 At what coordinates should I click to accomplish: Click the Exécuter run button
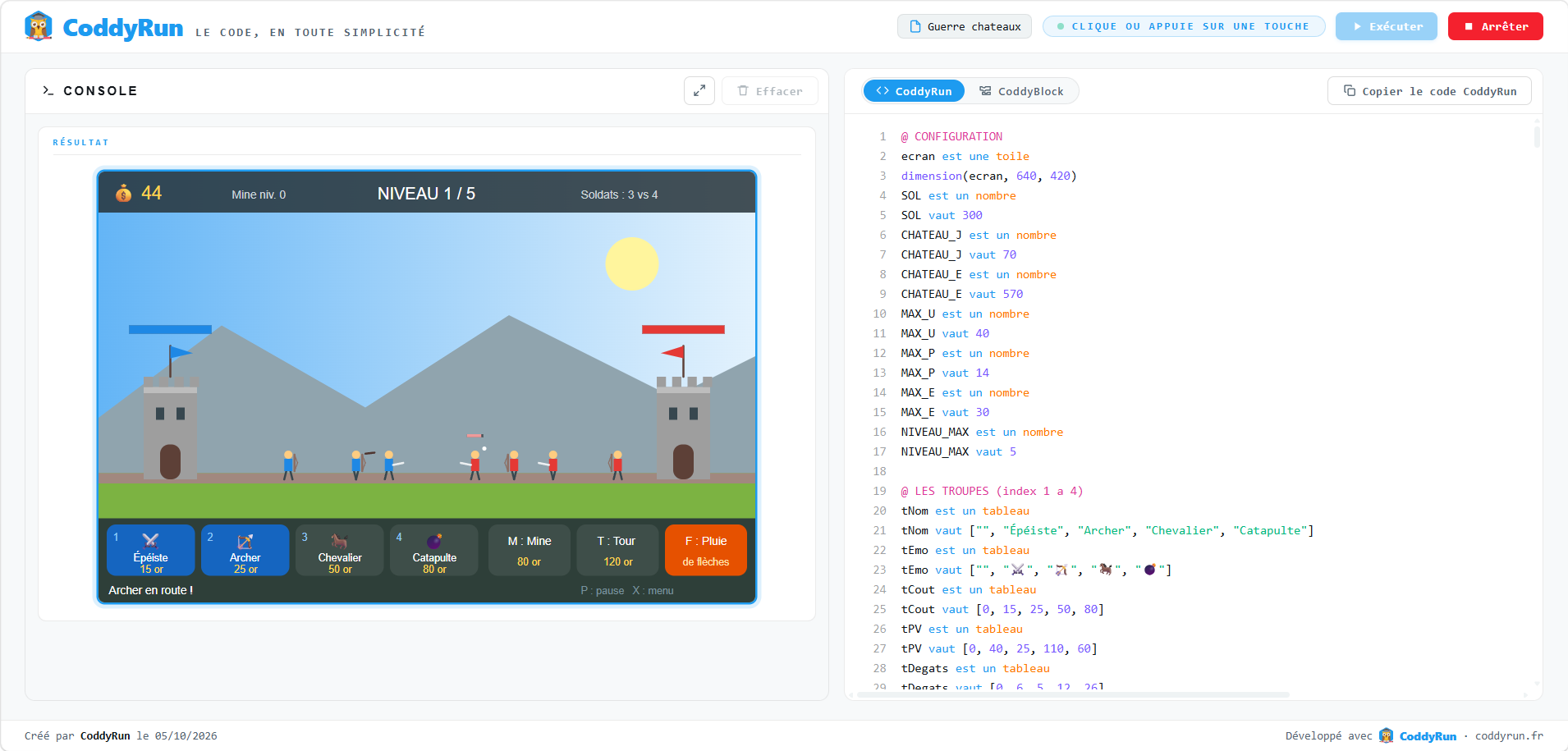pyautogui.click(x=1387, y=26)
